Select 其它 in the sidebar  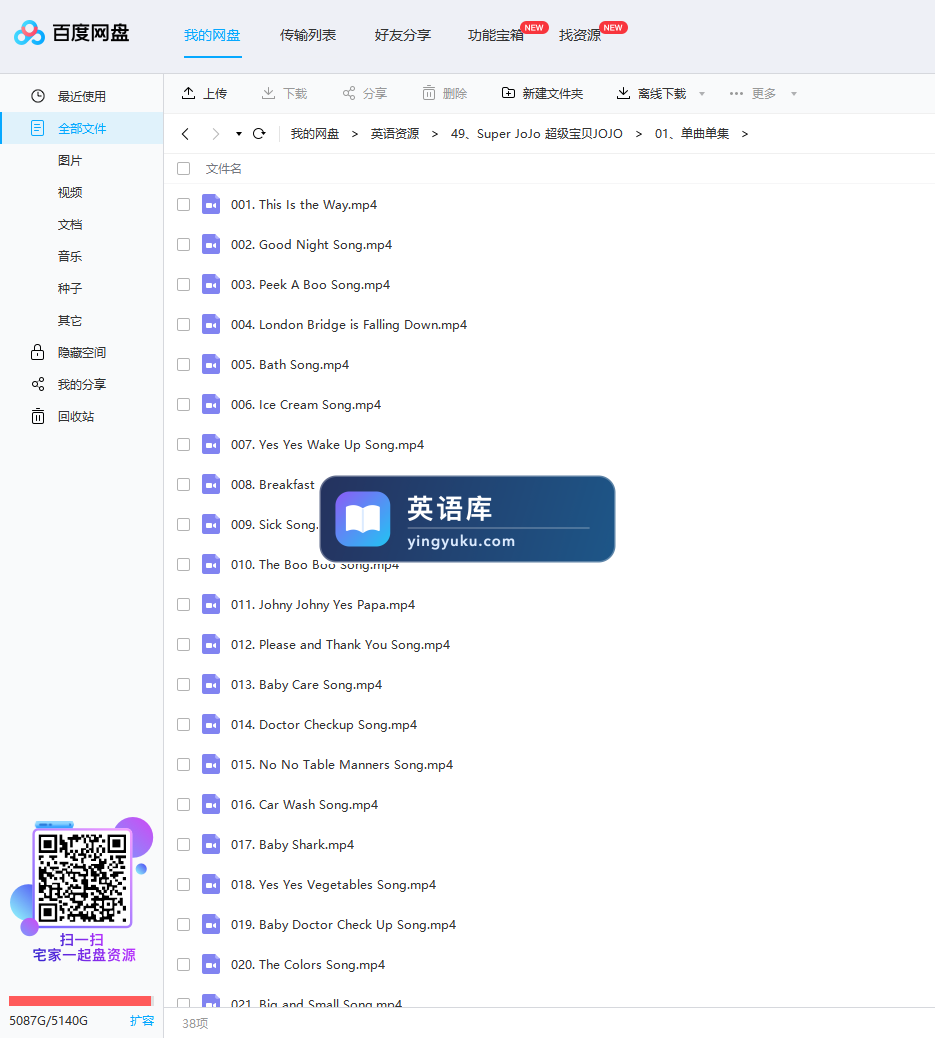(70, 320)
